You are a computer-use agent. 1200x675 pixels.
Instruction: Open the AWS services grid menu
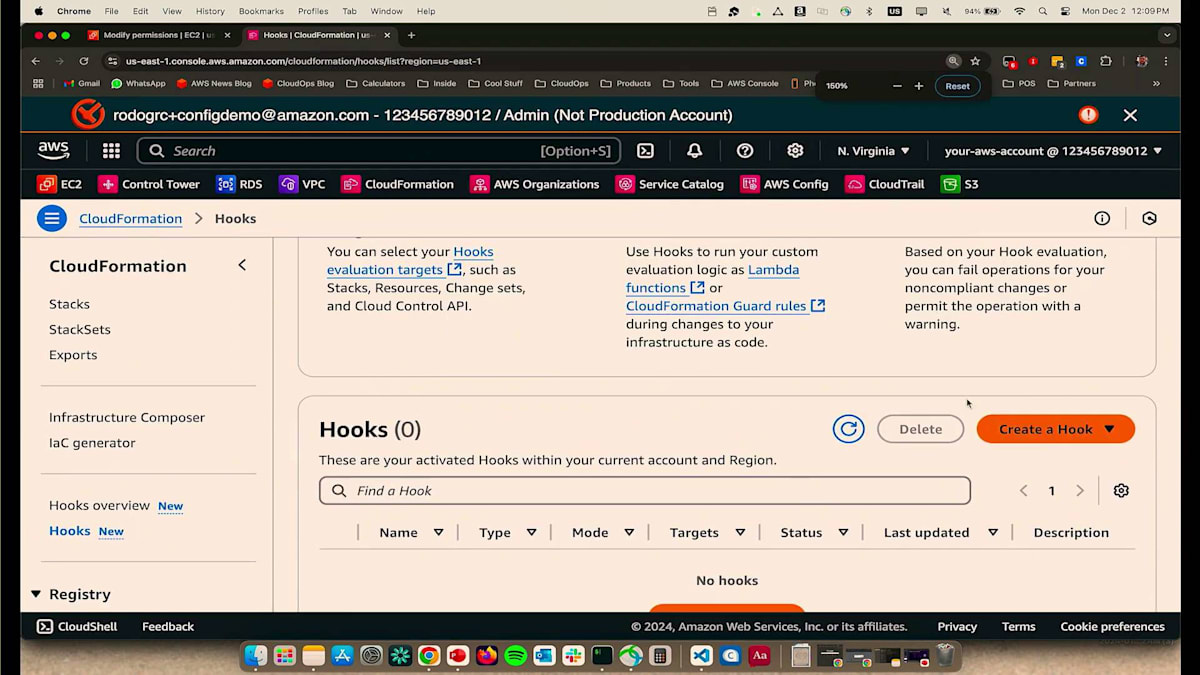pyautogui.click(x=111, y=151)
